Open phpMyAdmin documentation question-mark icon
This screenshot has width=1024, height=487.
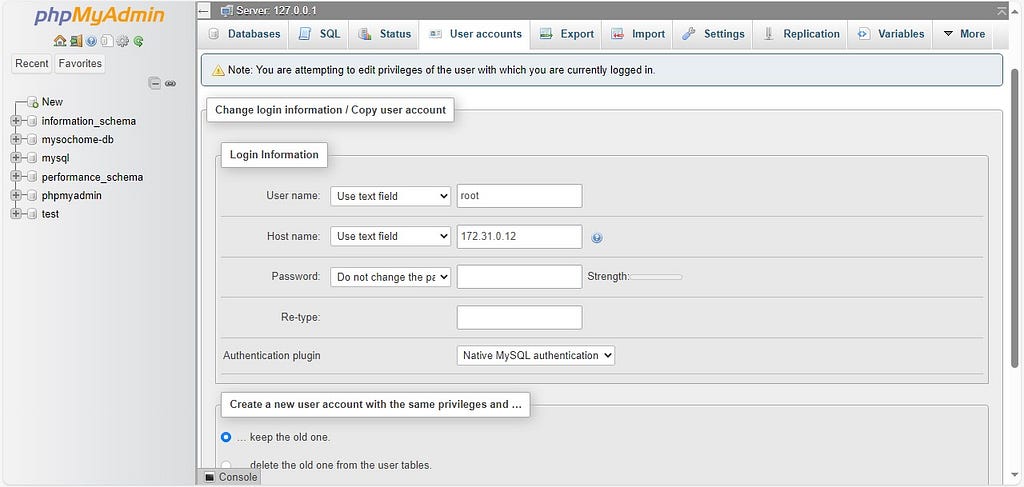pyautogui.click(x=91, y=41)
